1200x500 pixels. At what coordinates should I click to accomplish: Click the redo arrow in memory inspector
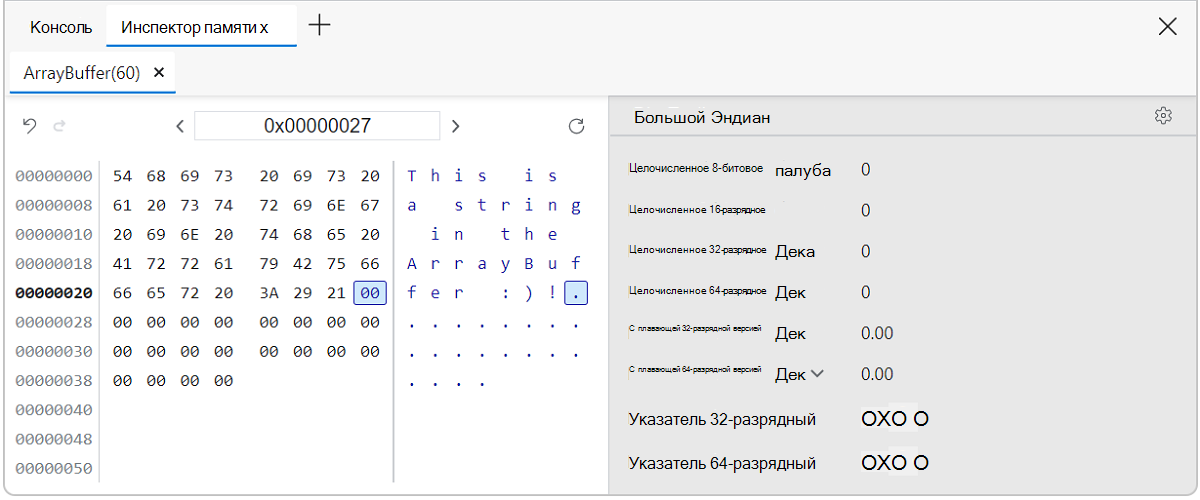59,126
